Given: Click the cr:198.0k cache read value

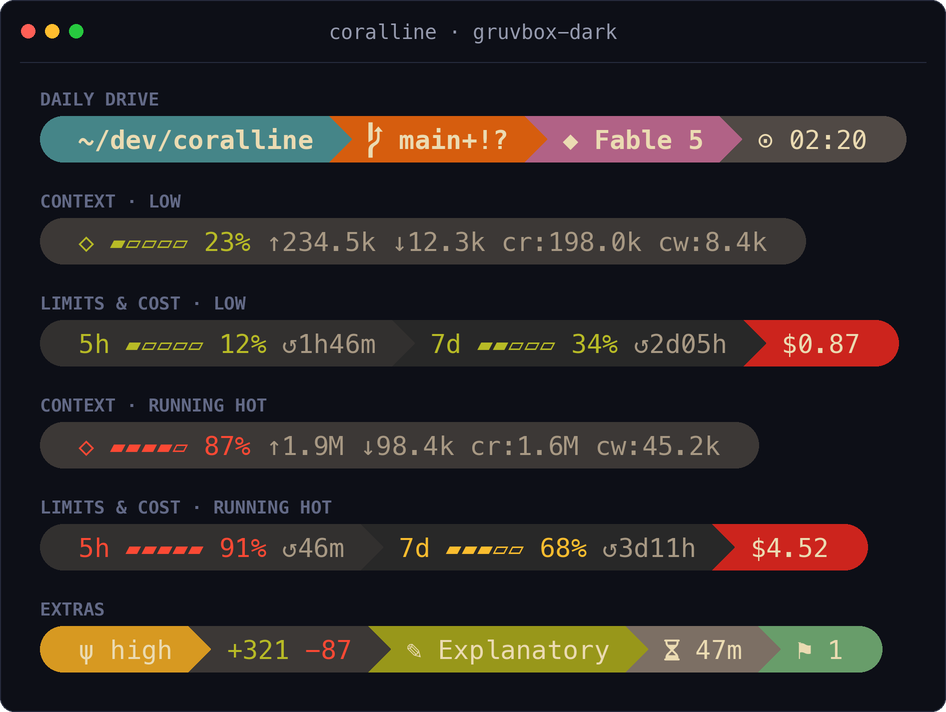Looking at the screenshot, I should 571,242.
